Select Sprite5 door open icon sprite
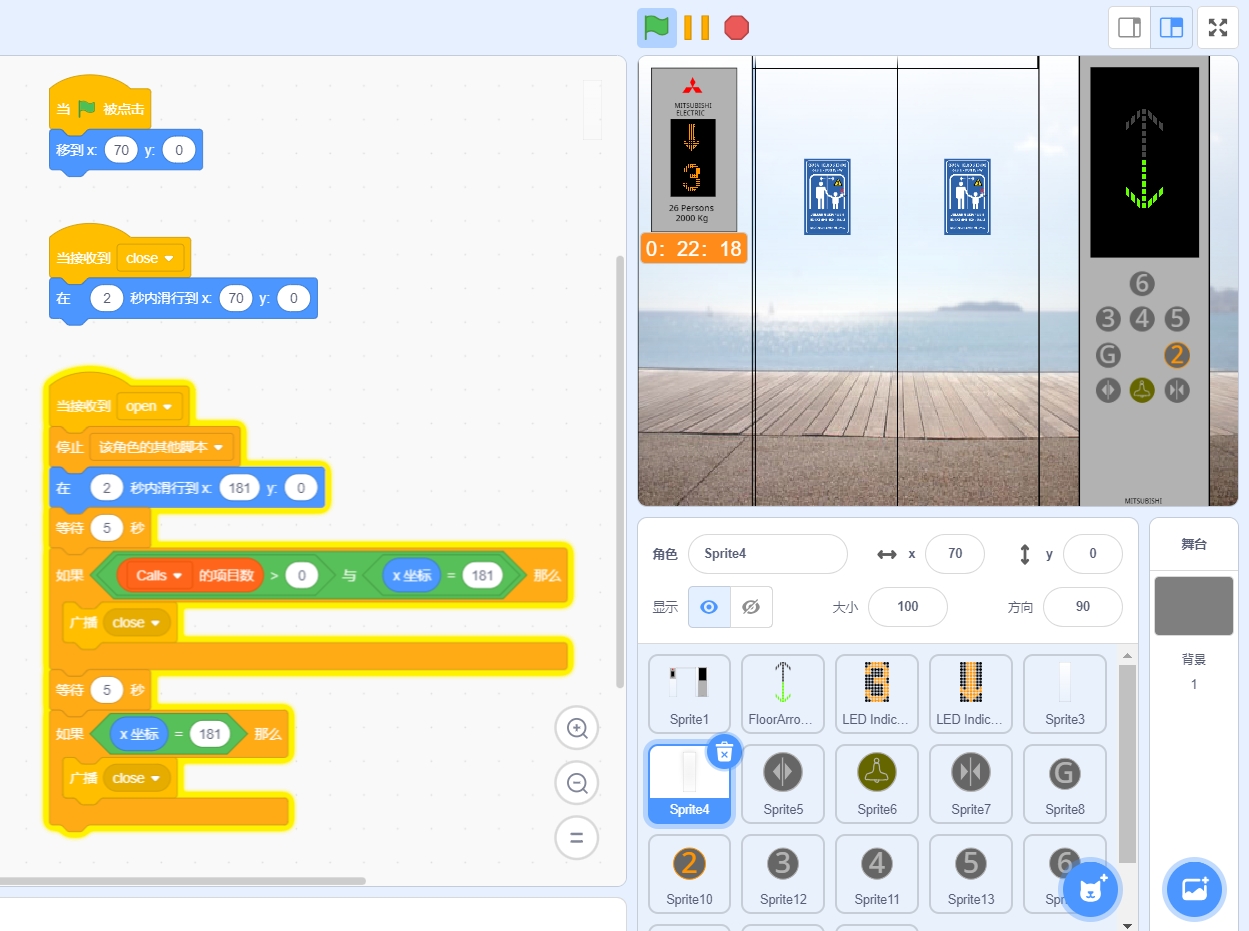This screenshot has width=1249, height=931. [x=783, y=783]
